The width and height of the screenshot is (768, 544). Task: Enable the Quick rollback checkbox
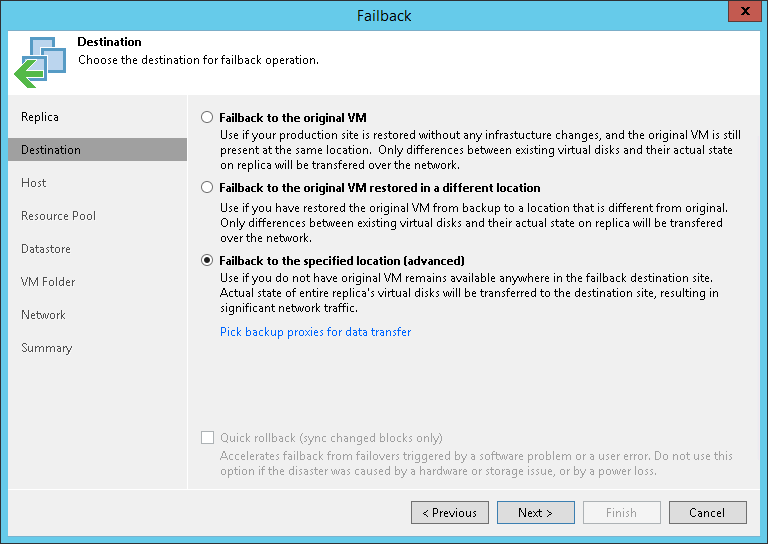click(x=208, y=438)
